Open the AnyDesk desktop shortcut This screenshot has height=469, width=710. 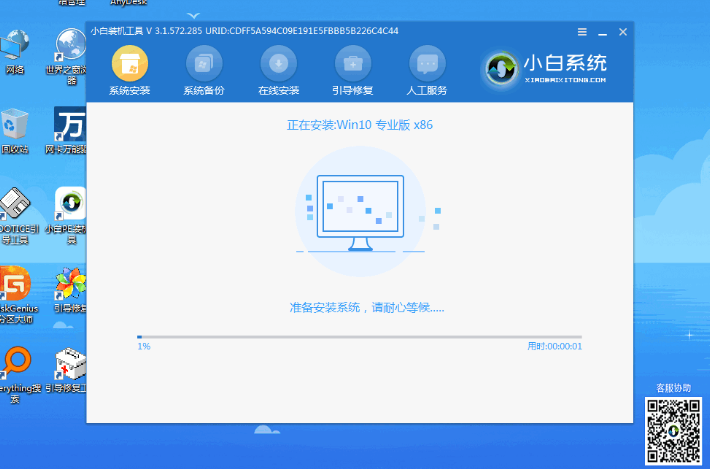point(129,2)
